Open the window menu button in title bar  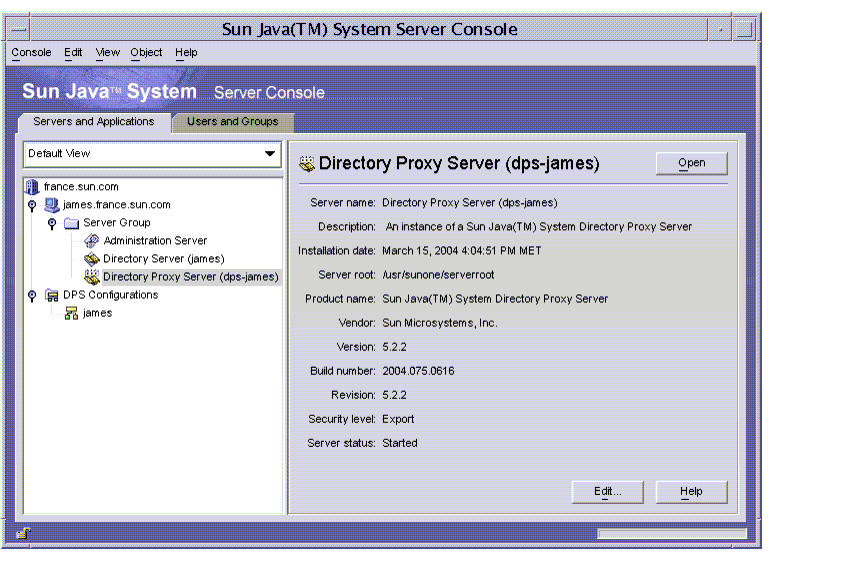point(18,29)
